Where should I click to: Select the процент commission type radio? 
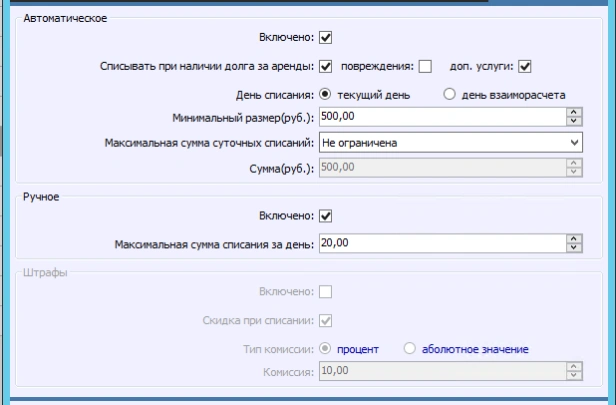(325, 348)
